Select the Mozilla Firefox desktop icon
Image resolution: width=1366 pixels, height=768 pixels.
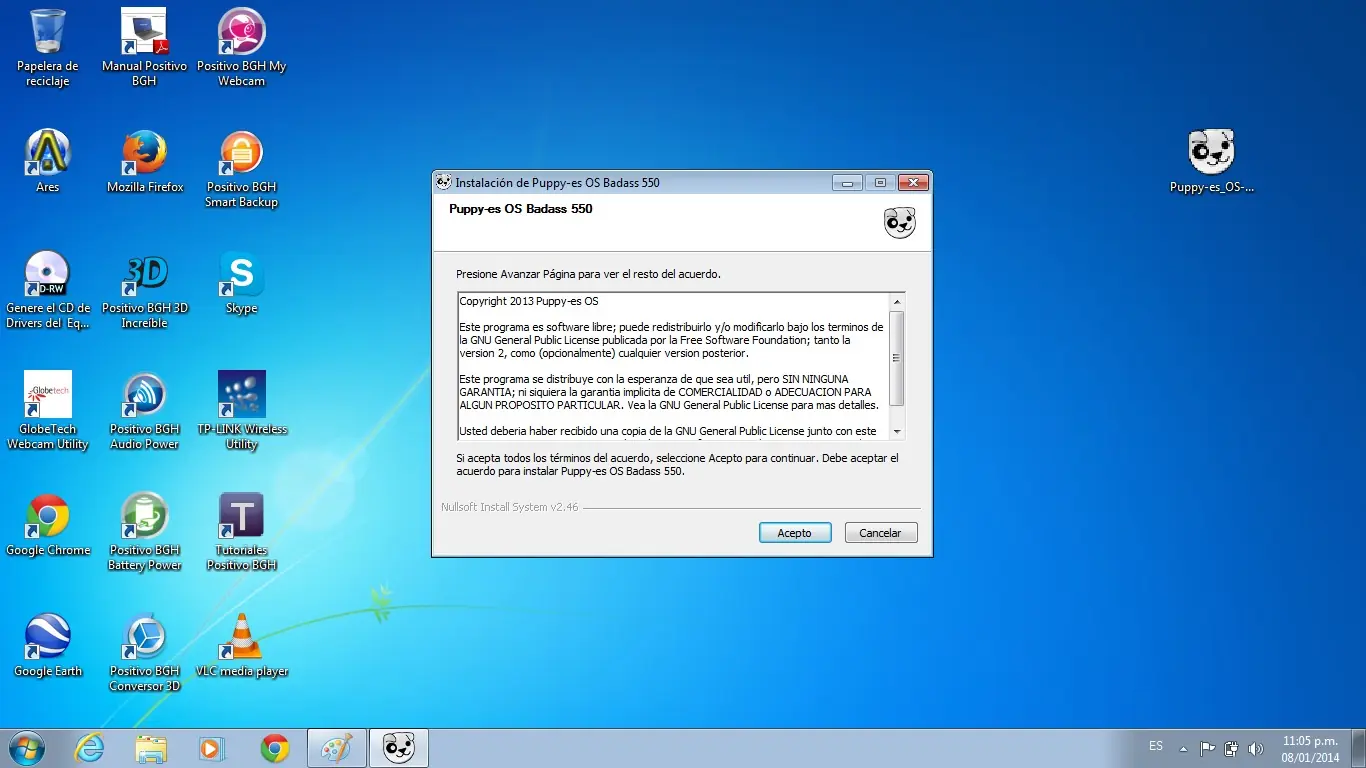pos(145,161)
